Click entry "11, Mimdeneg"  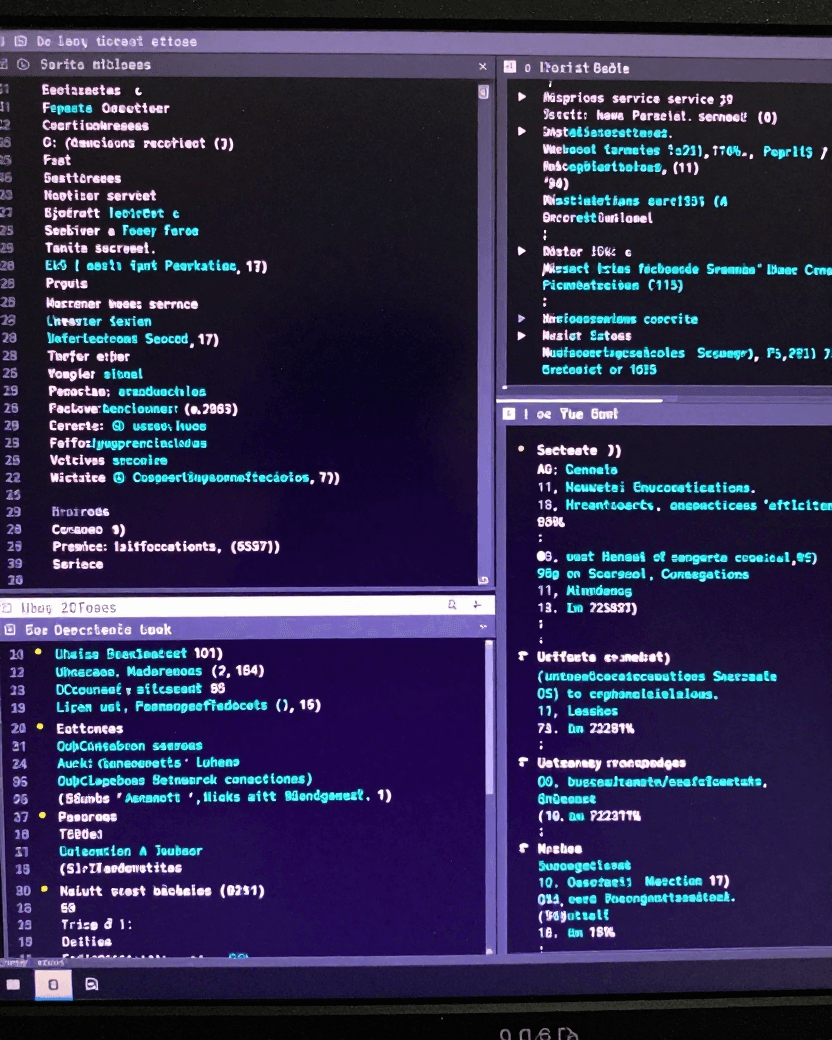[x=585, y=590]
